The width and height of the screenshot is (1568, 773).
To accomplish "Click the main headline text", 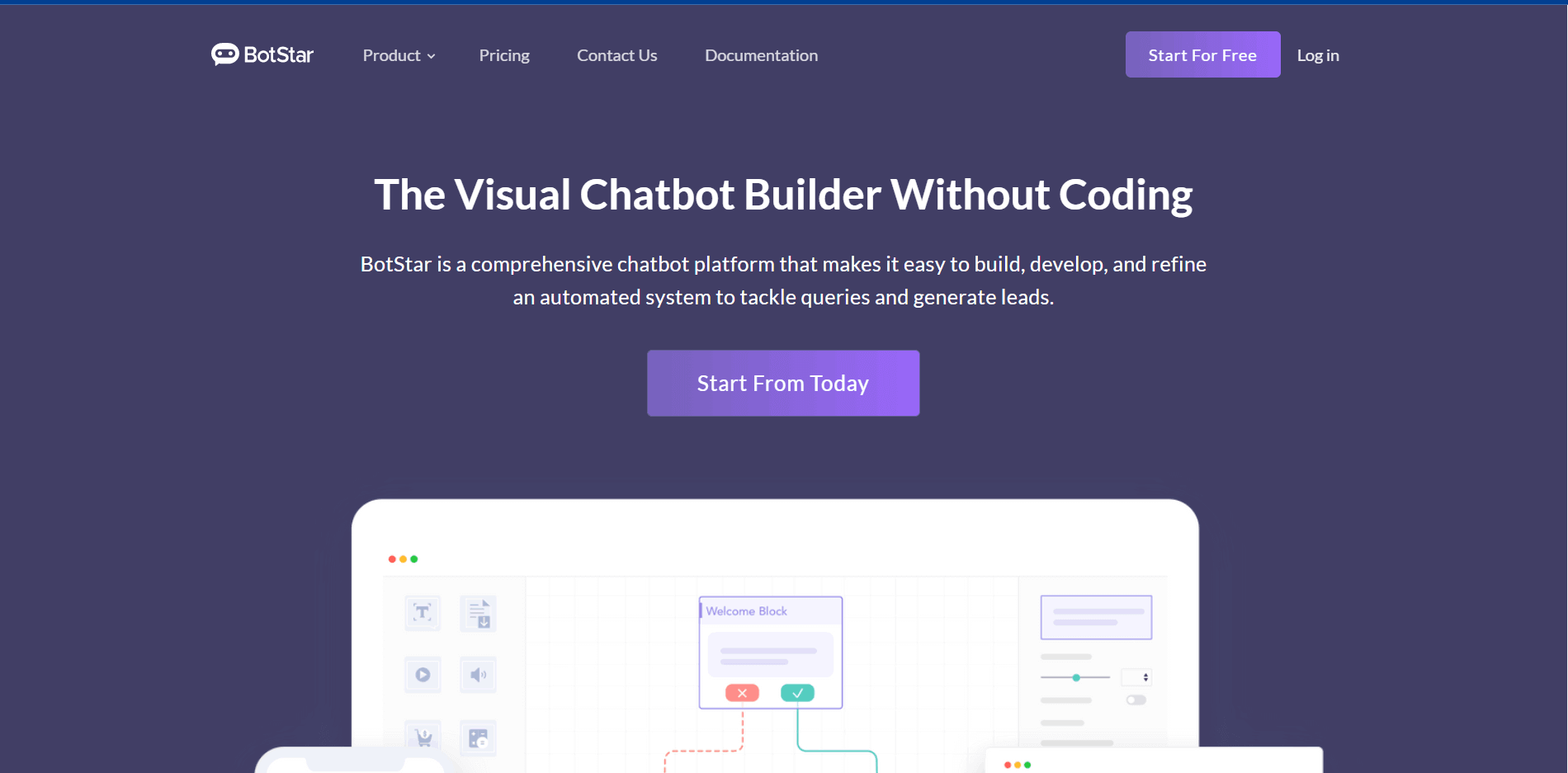I will tap(783, 195).
